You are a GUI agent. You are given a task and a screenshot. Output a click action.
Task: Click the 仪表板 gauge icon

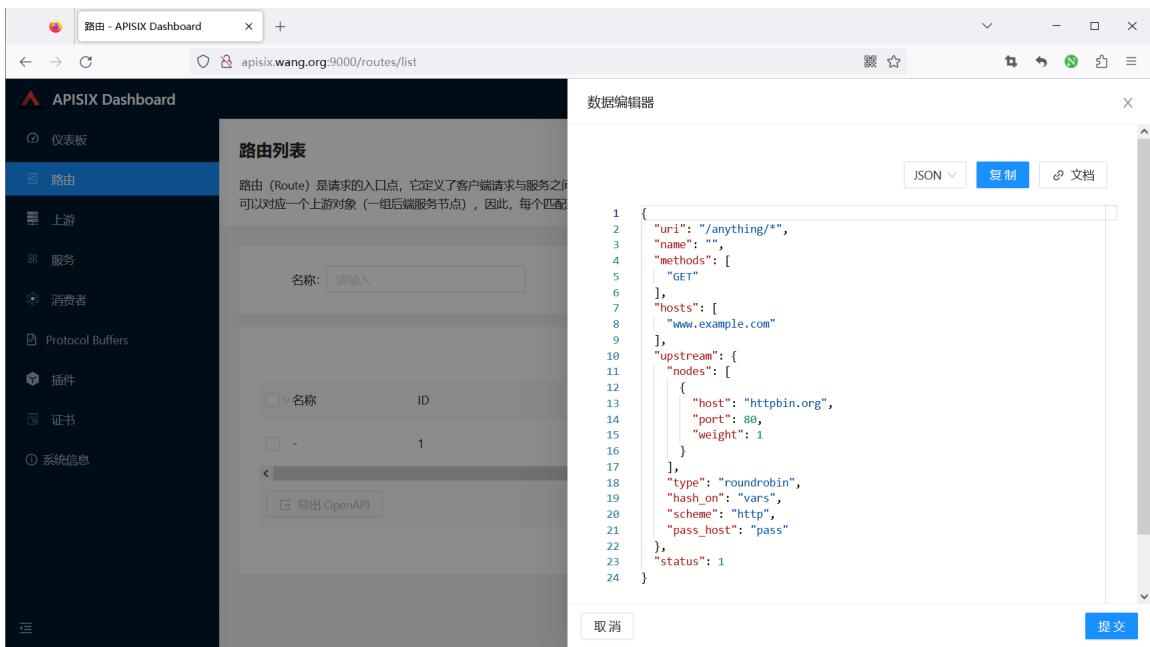(x=32, y=139)
